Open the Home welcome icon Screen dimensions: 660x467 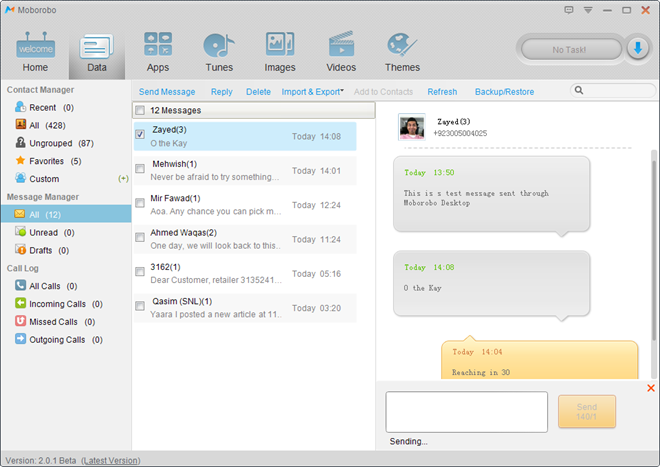[35, 45]
